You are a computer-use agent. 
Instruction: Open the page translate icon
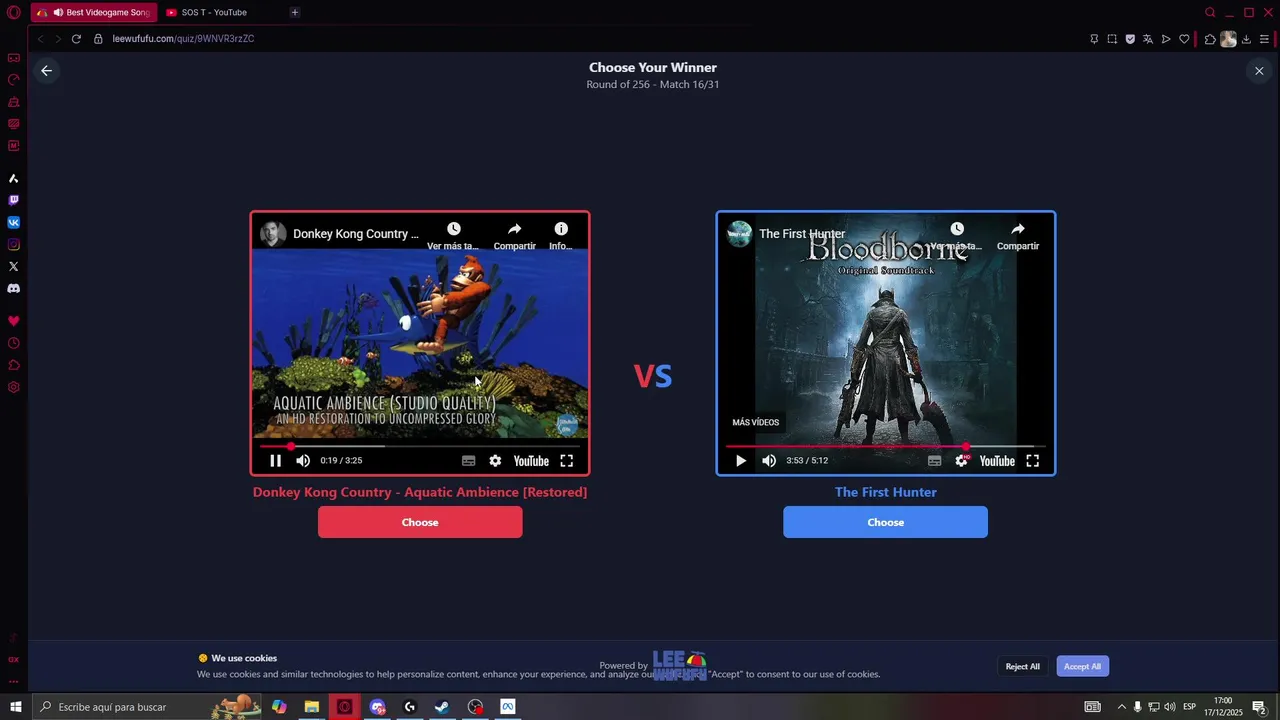[x=1148, y=39]
